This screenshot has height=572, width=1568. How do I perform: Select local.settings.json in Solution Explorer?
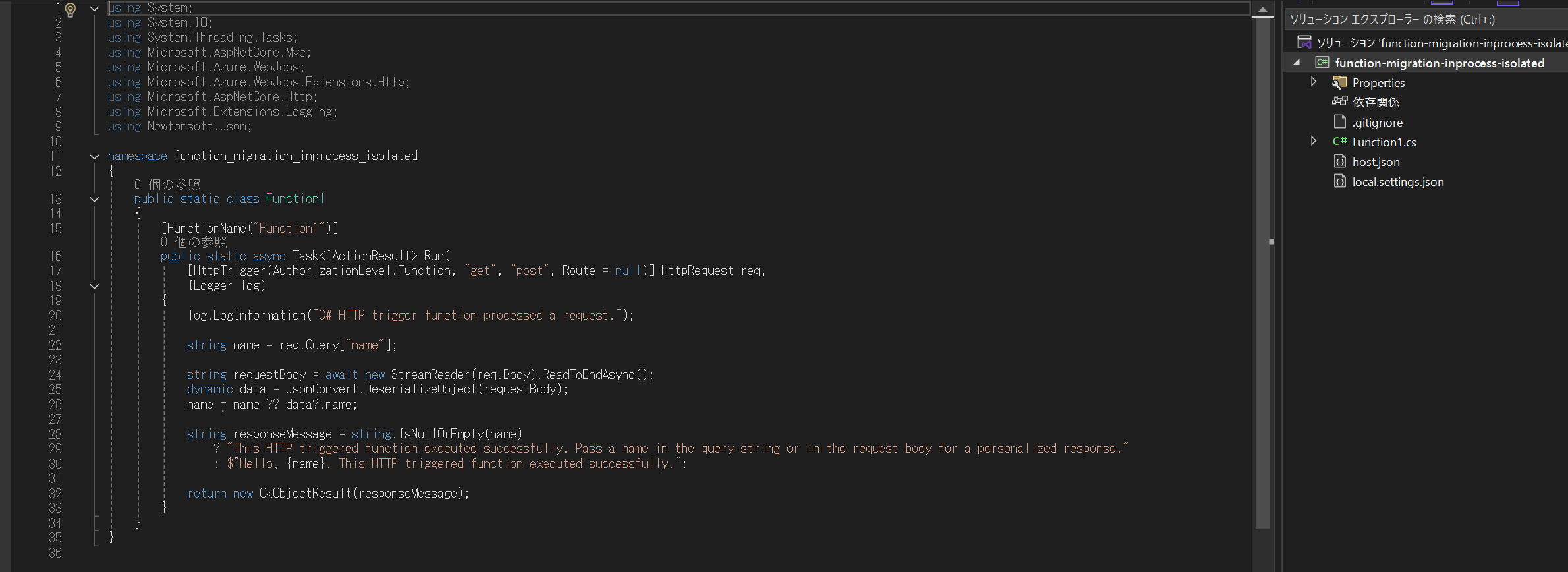(1398, 182)
